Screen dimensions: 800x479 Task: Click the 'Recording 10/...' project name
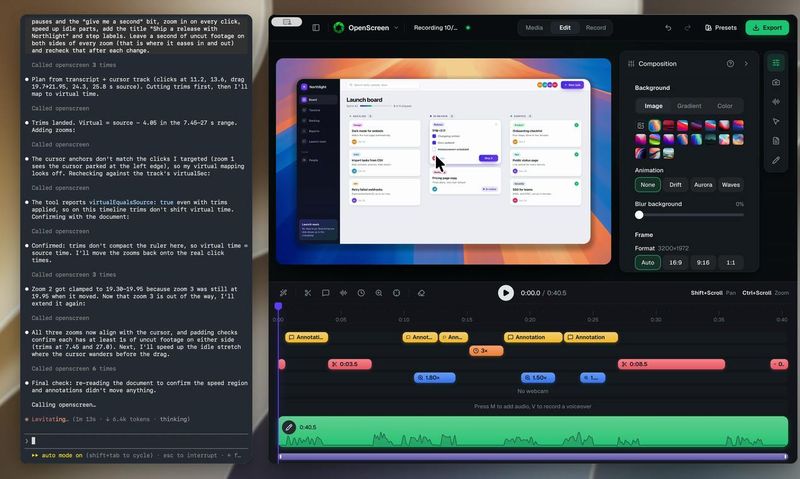click(x=435, y=28)
